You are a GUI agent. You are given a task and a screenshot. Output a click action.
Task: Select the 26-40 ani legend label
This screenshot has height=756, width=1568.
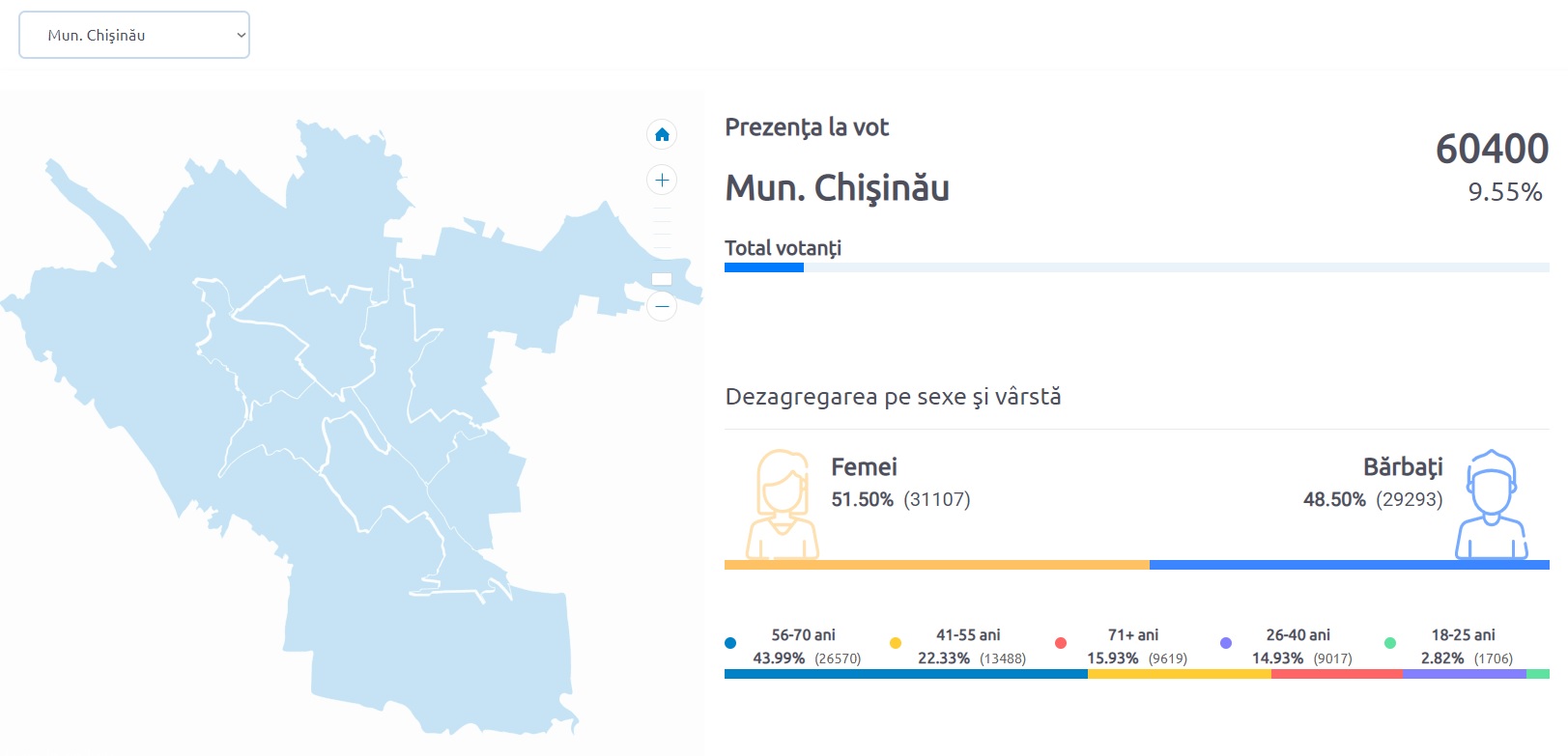pos(1297,635)
